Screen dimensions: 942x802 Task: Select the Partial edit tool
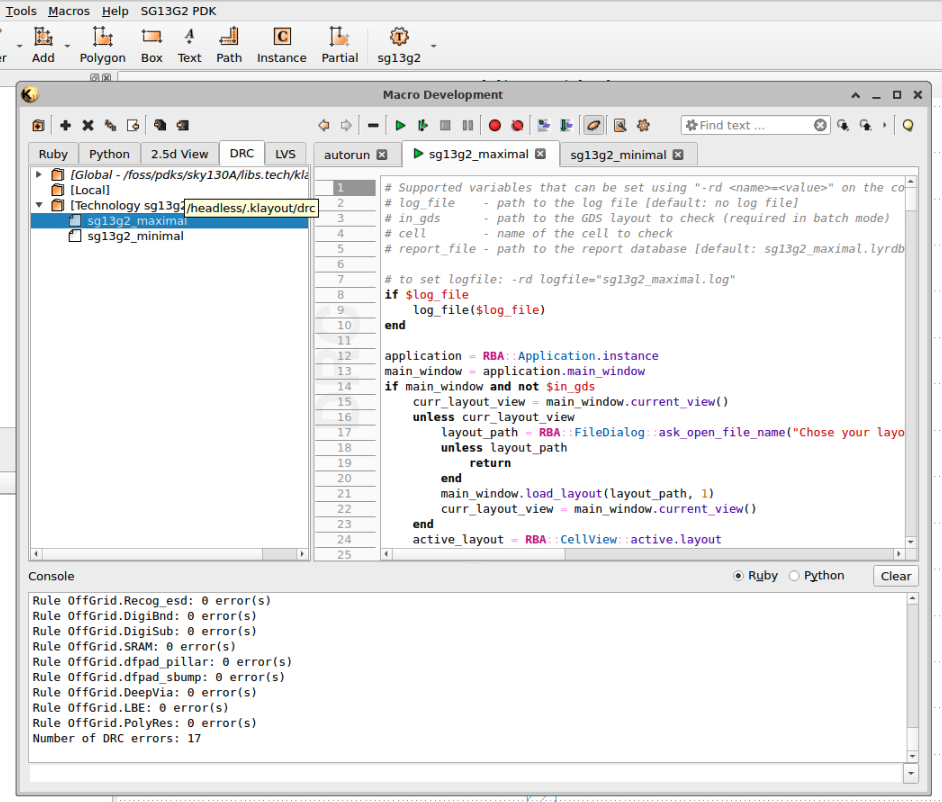[339, 46]
